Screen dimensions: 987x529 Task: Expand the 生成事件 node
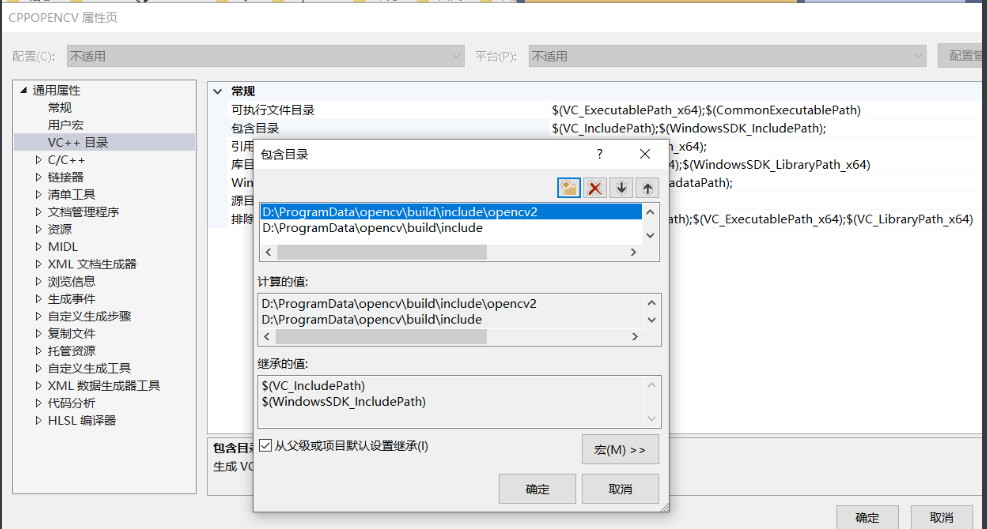tap(38, 299)
